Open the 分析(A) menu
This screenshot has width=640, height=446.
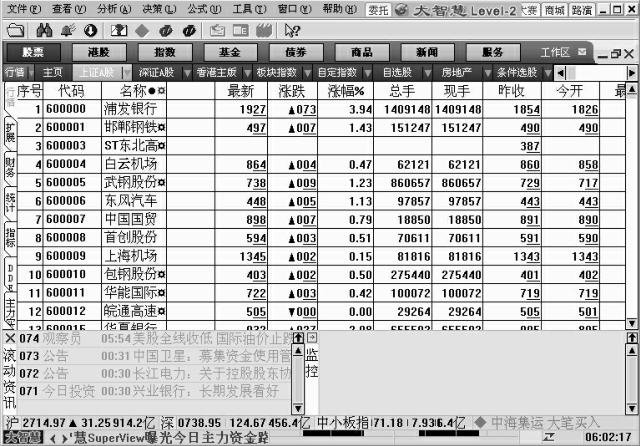tap(114, 9)
